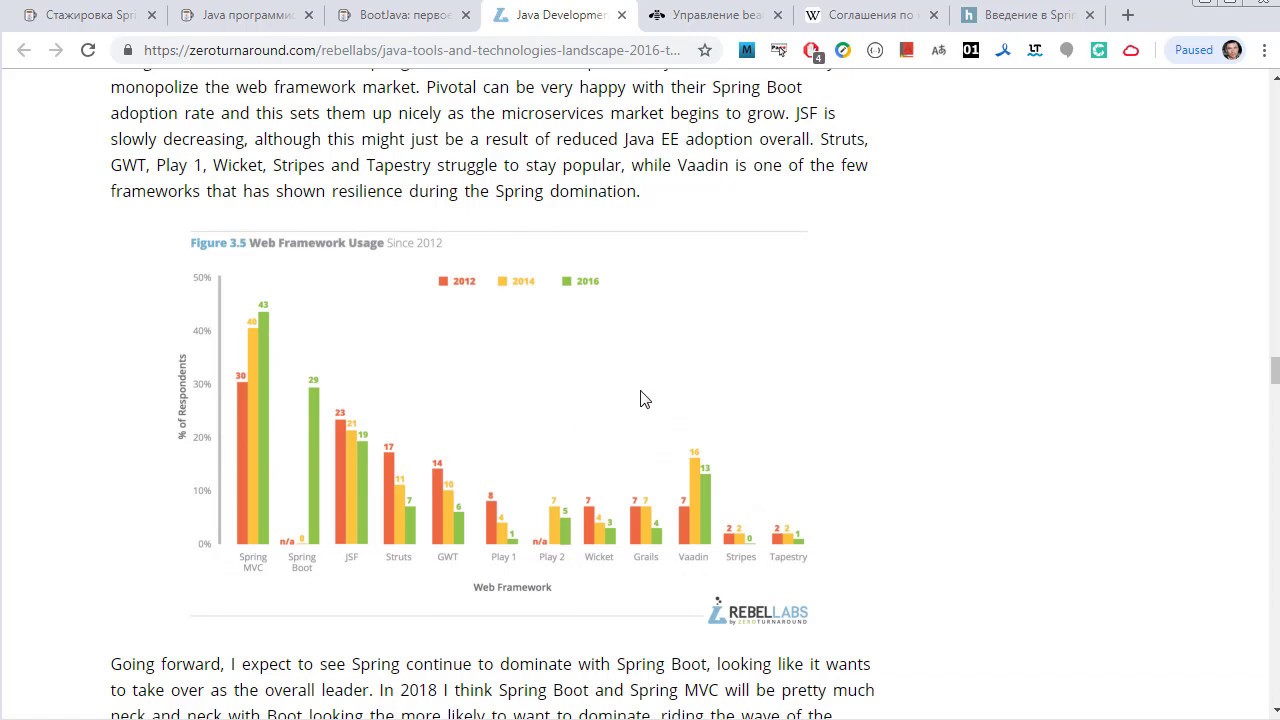The height and width of the screenshot is (720, 1280).
Task: Click the 'Grails' axis label
Action: pos(646,557)
